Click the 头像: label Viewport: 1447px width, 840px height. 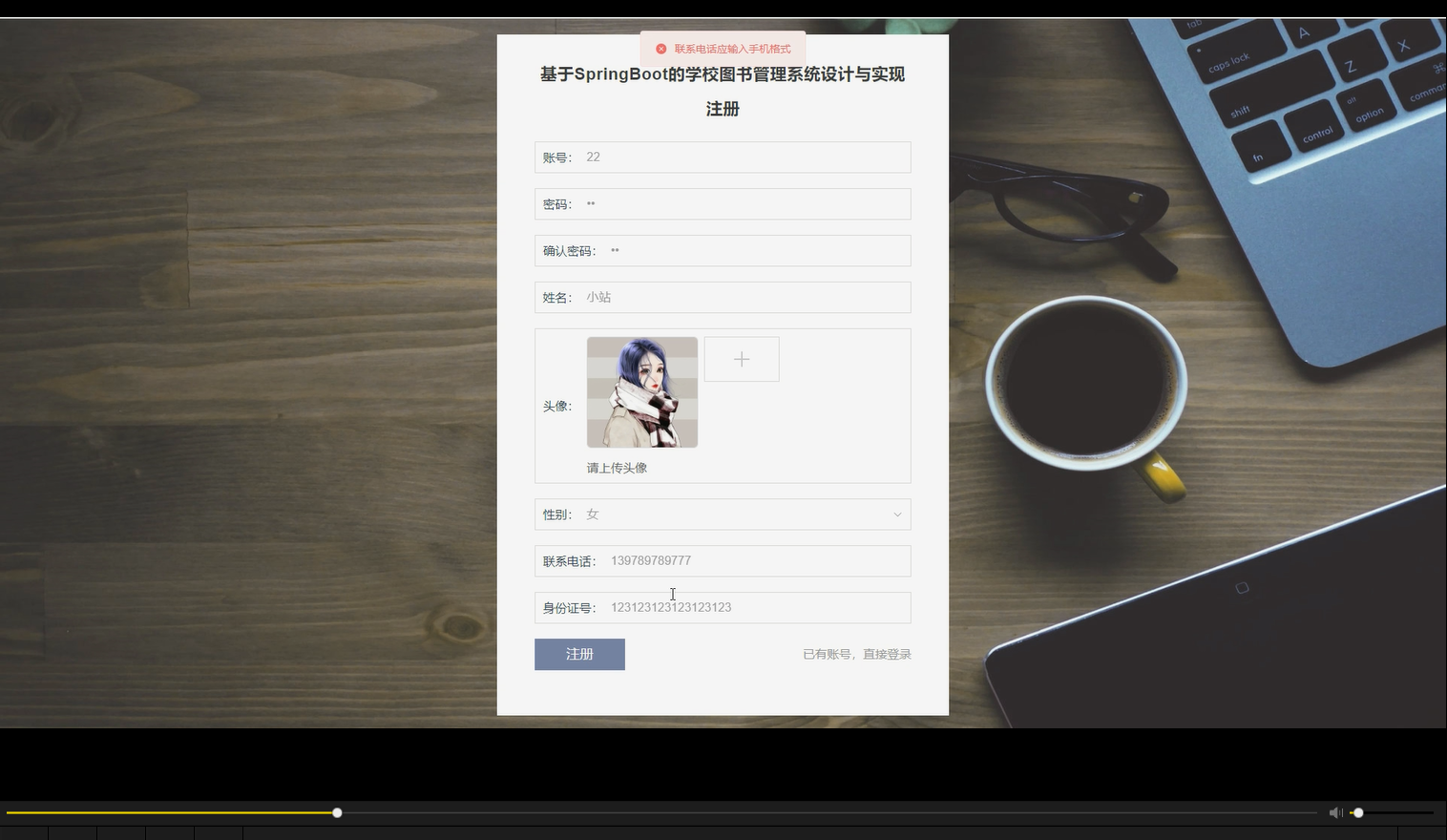pos(557,406)
